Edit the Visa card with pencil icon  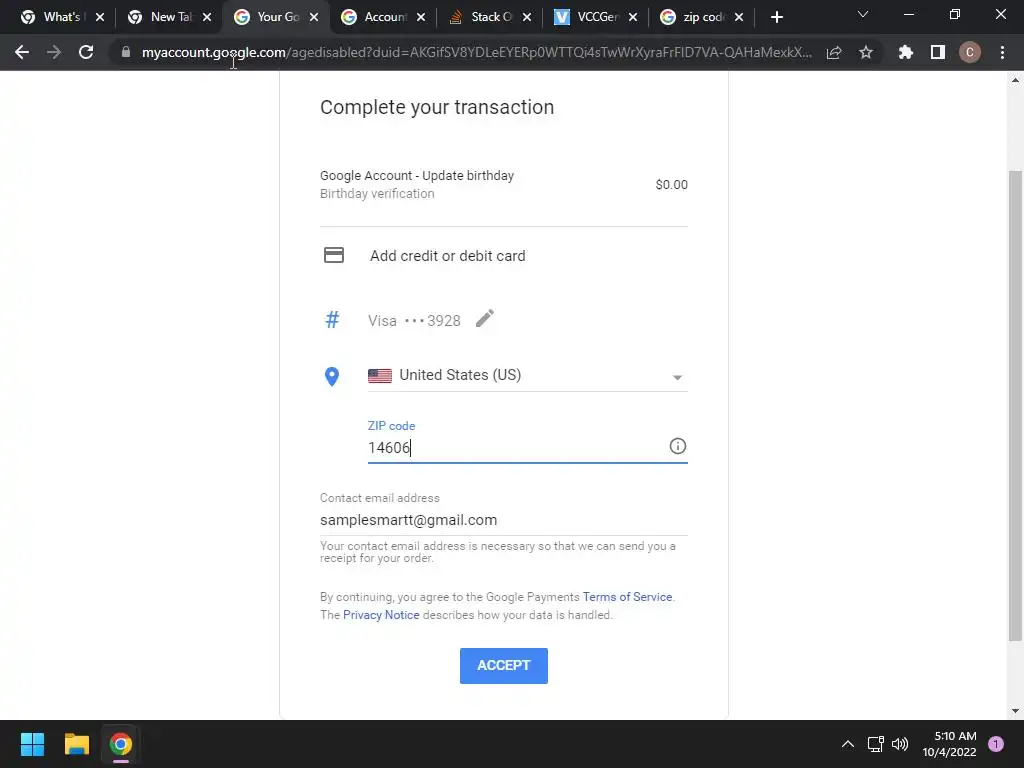pos(485,319)
